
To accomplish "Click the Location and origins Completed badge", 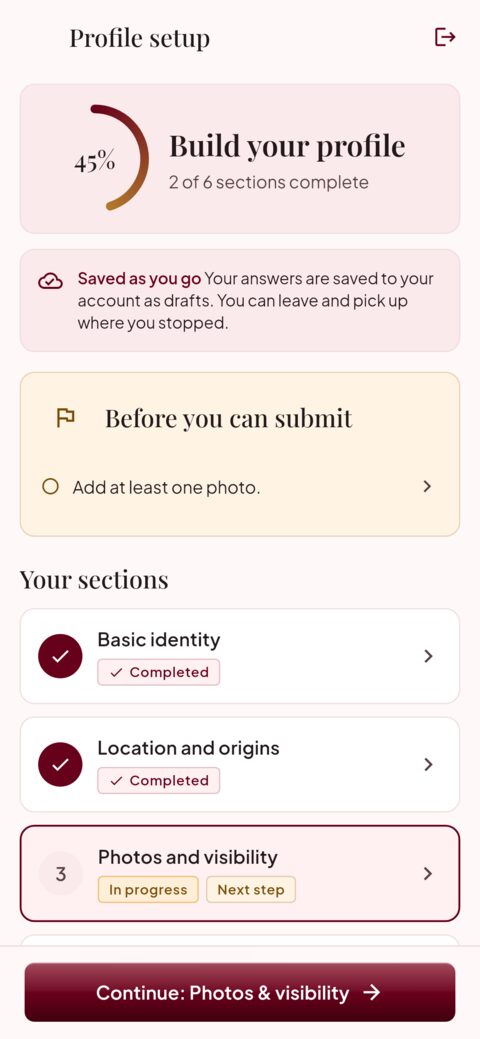I will pyautogui.click(x=159, y=781).
